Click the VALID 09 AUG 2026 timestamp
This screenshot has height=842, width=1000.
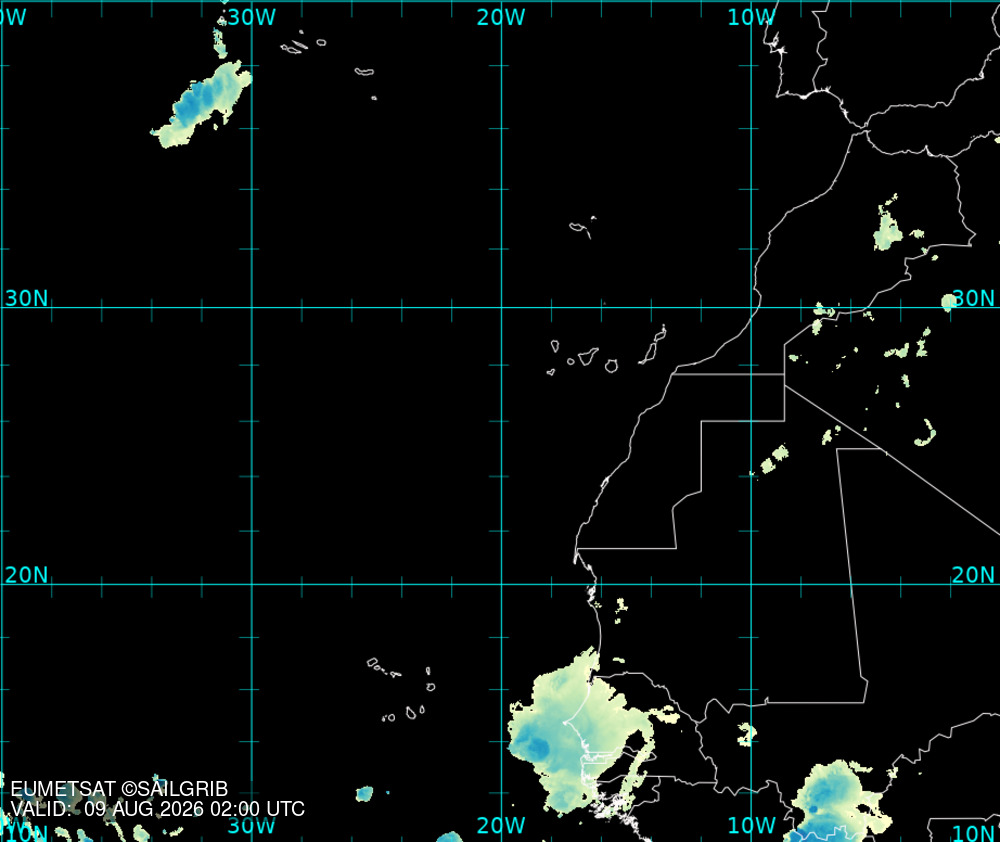pos(158,809)
